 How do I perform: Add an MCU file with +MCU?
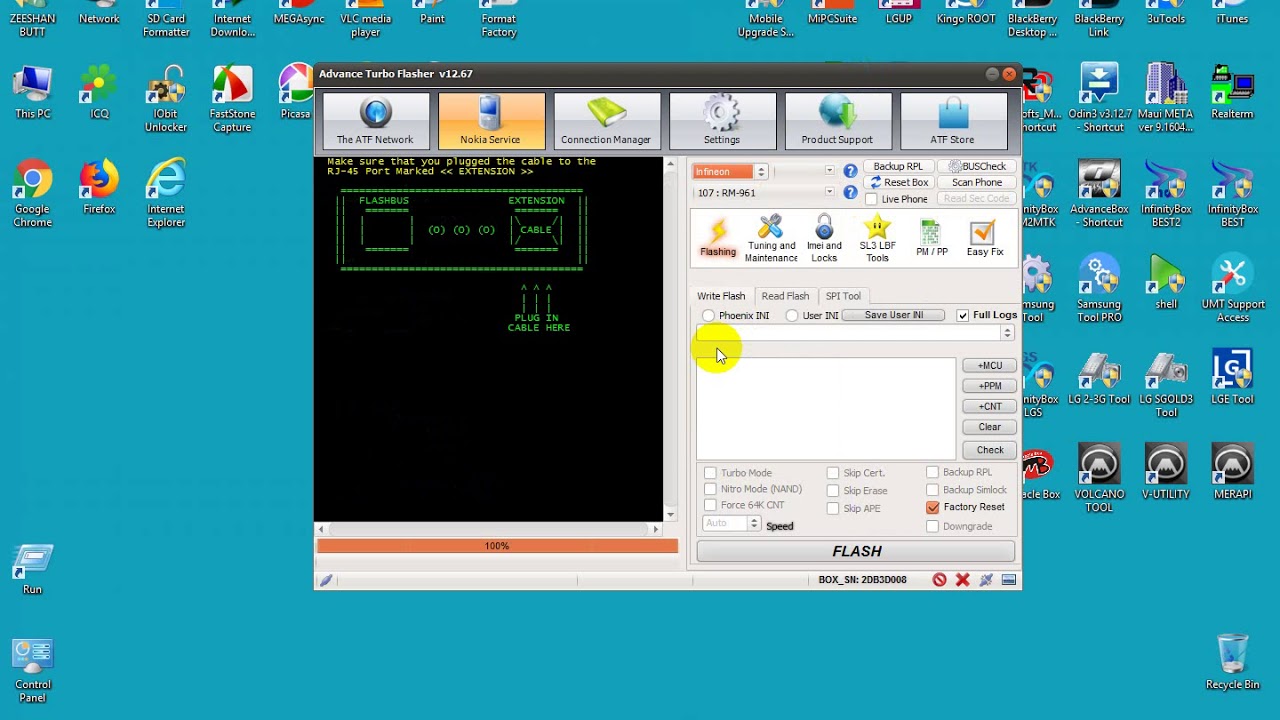tap(990, 366)
